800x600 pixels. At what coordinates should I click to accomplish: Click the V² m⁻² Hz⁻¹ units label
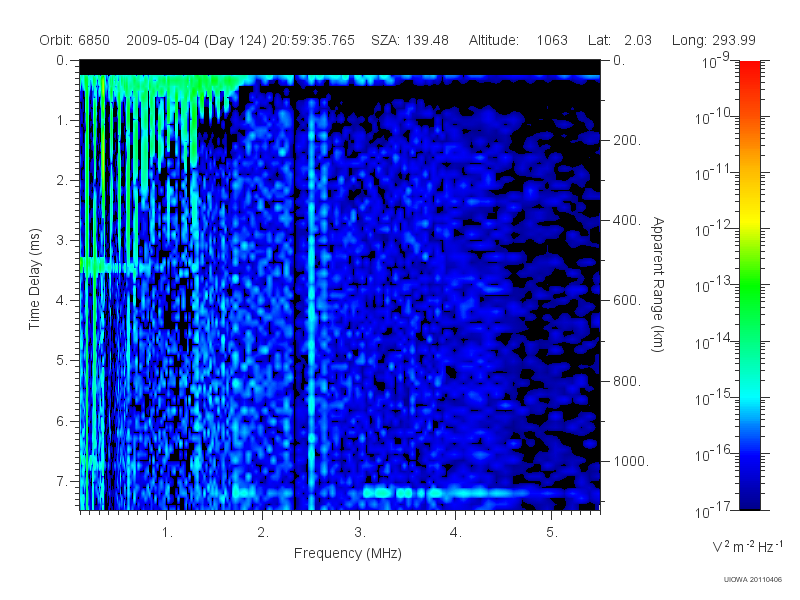[x=747, y=546]
